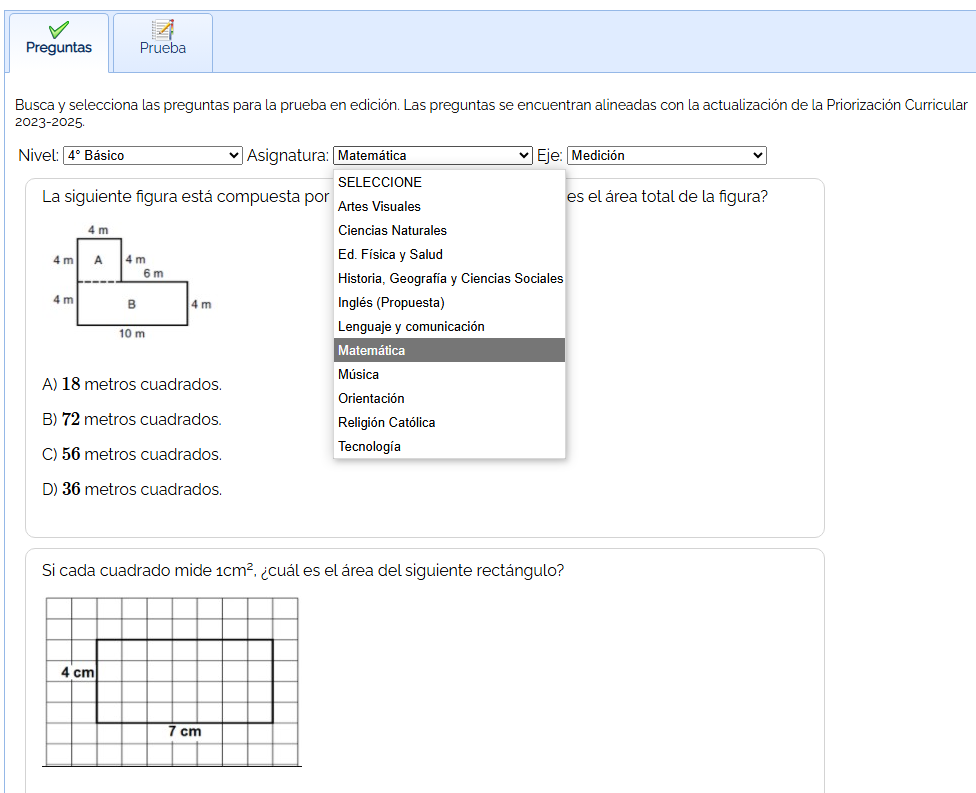Click the composite figure area diagram
This screenshot has height=793, width=976.
point(131,284)
